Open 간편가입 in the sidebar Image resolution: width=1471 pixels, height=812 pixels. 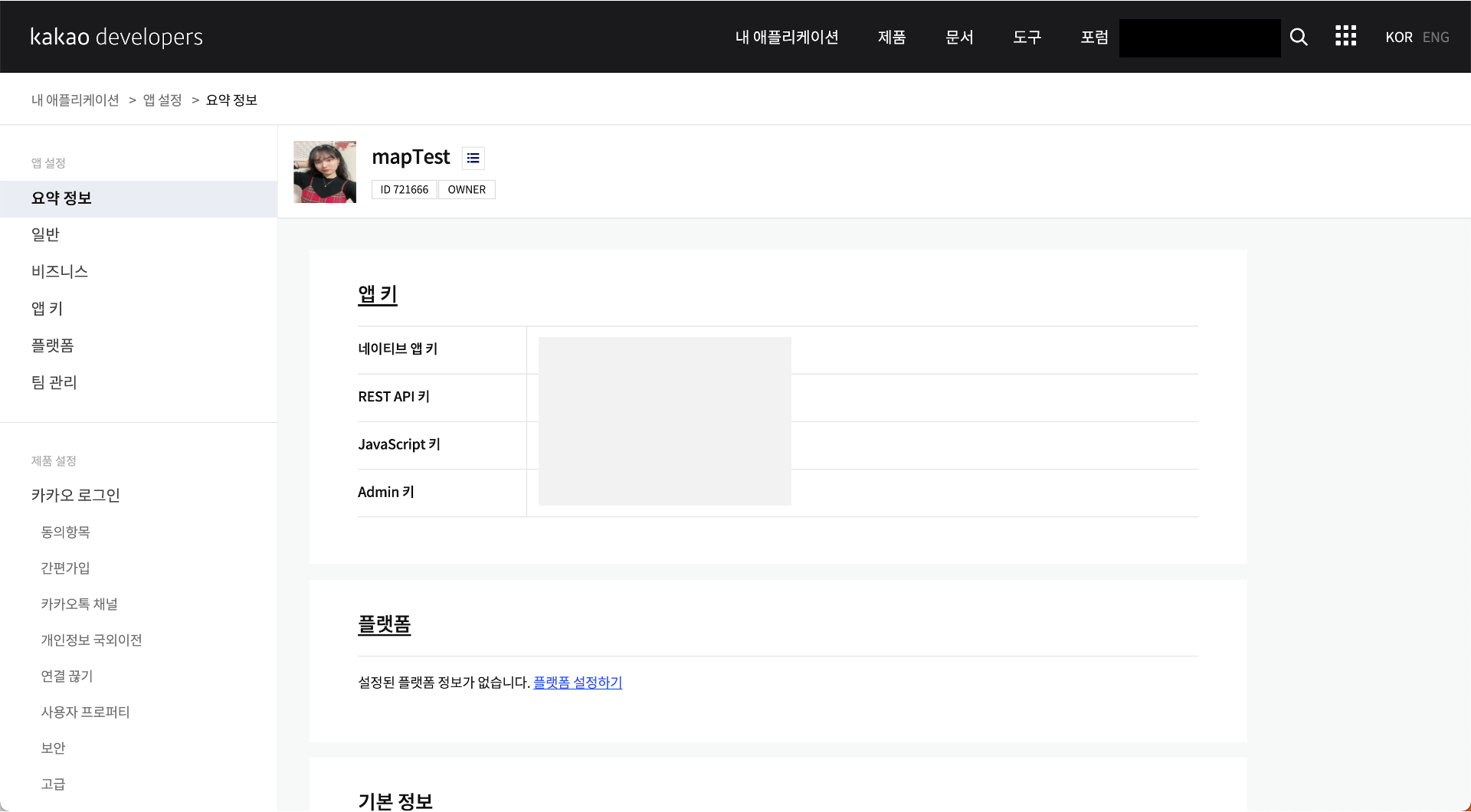point(66,568)
